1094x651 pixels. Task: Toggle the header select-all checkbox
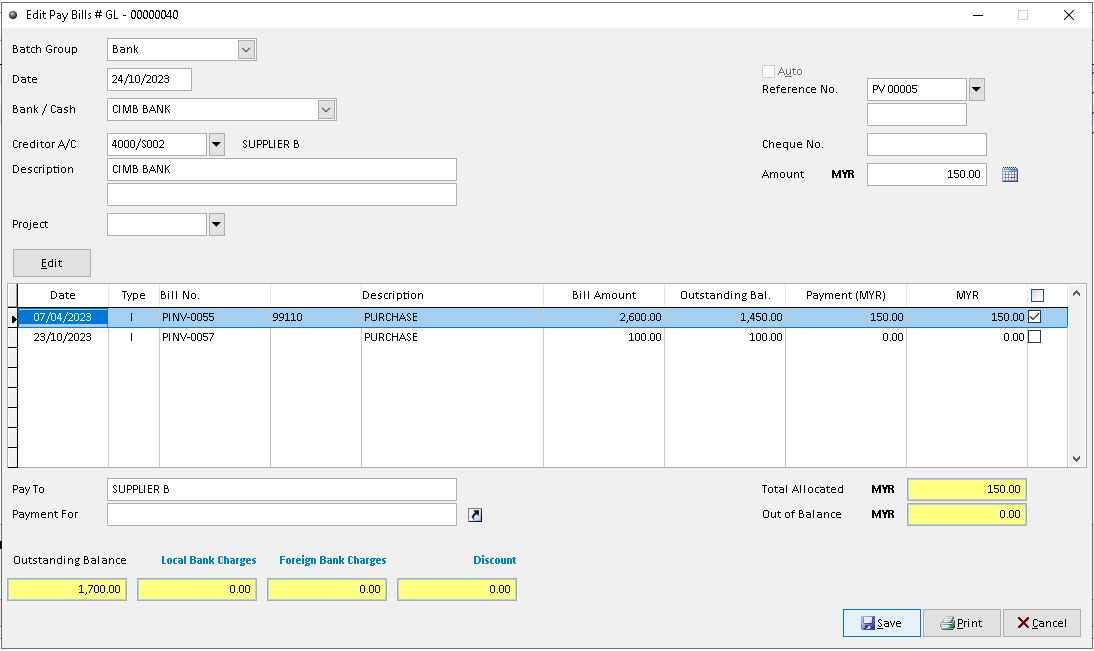(1037, 295)
